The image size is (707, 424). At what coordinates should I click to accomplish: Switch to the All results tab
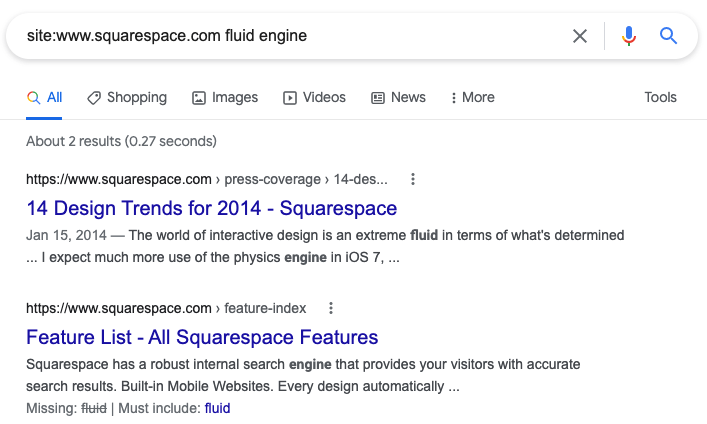click(x=45, y=98)
